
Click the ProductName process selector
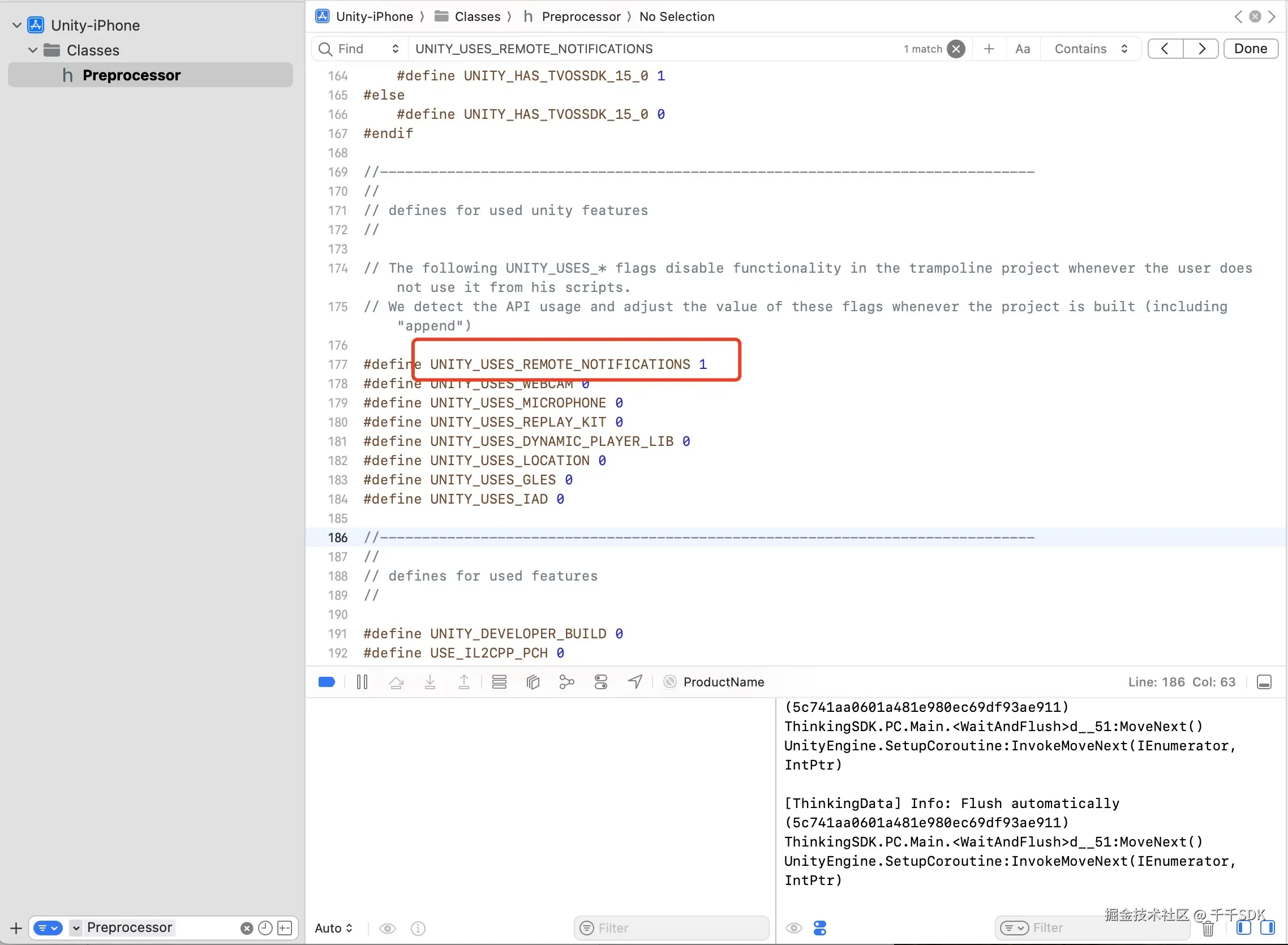click(723, 682)
